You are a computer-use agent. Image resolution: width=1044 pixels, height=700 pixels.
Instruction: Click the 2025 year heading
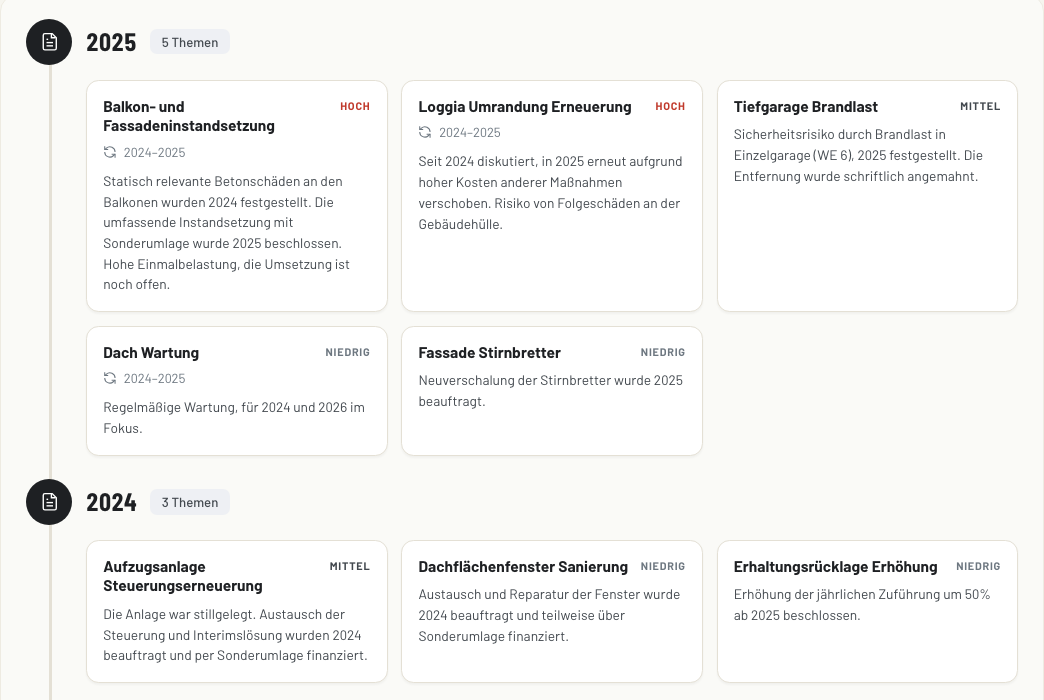click(111, 42)
